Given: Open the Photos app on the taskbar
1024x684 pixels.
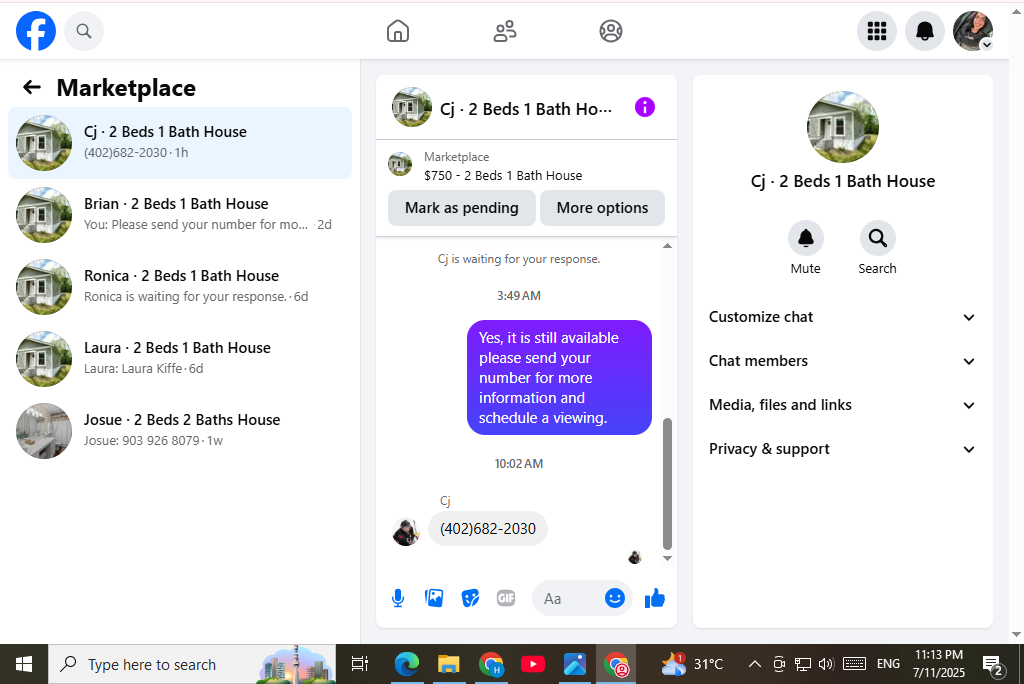Looking at the screenshot, I should point(575,664).
